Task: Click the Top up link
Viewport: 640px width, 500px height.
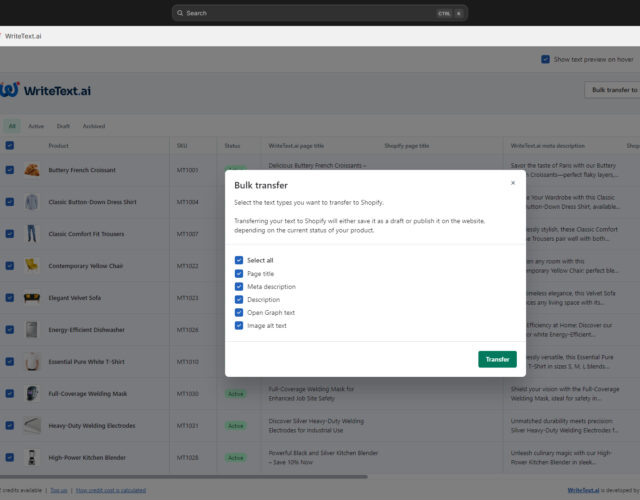Action: point(59,491)
